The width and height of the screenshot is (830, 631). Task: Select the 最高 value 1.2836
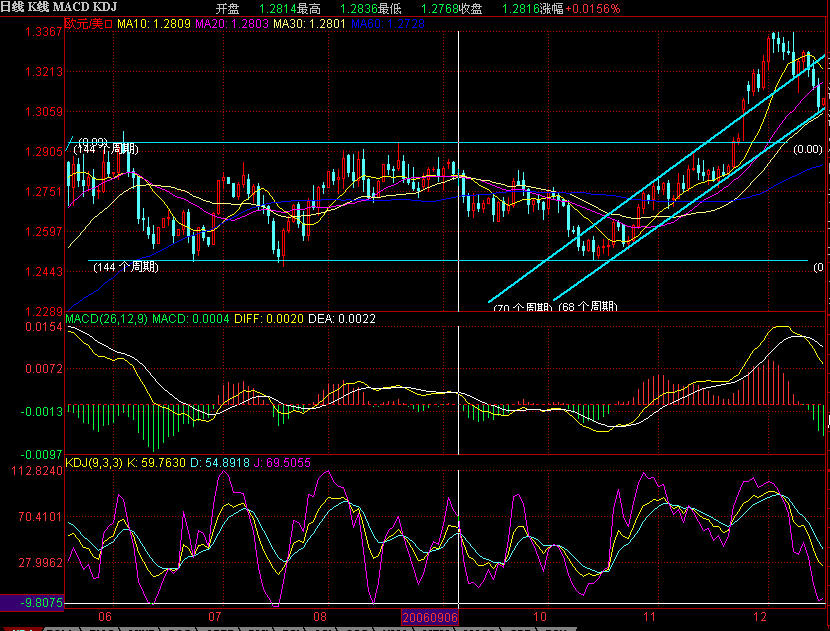[359, 9]
